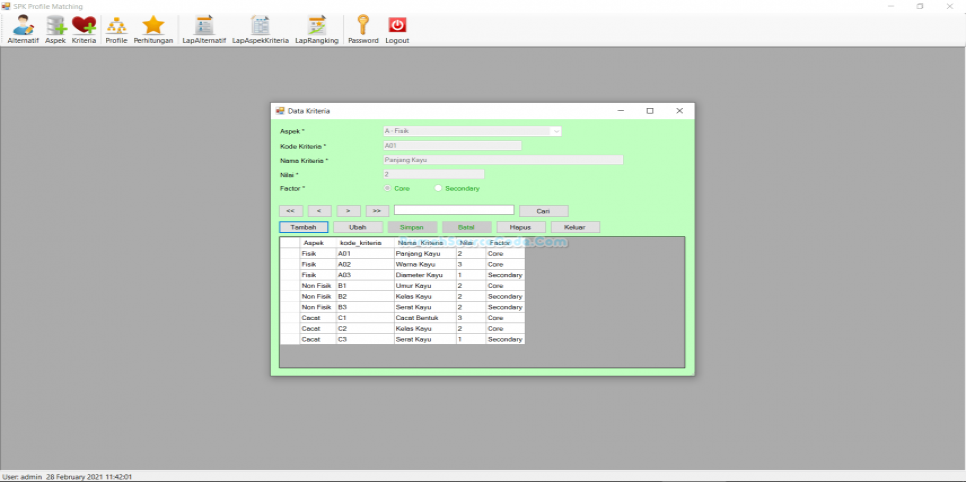This screenshot has width=966, height=482.
Task: Click the row header of the C1 row
Action: 290,318
